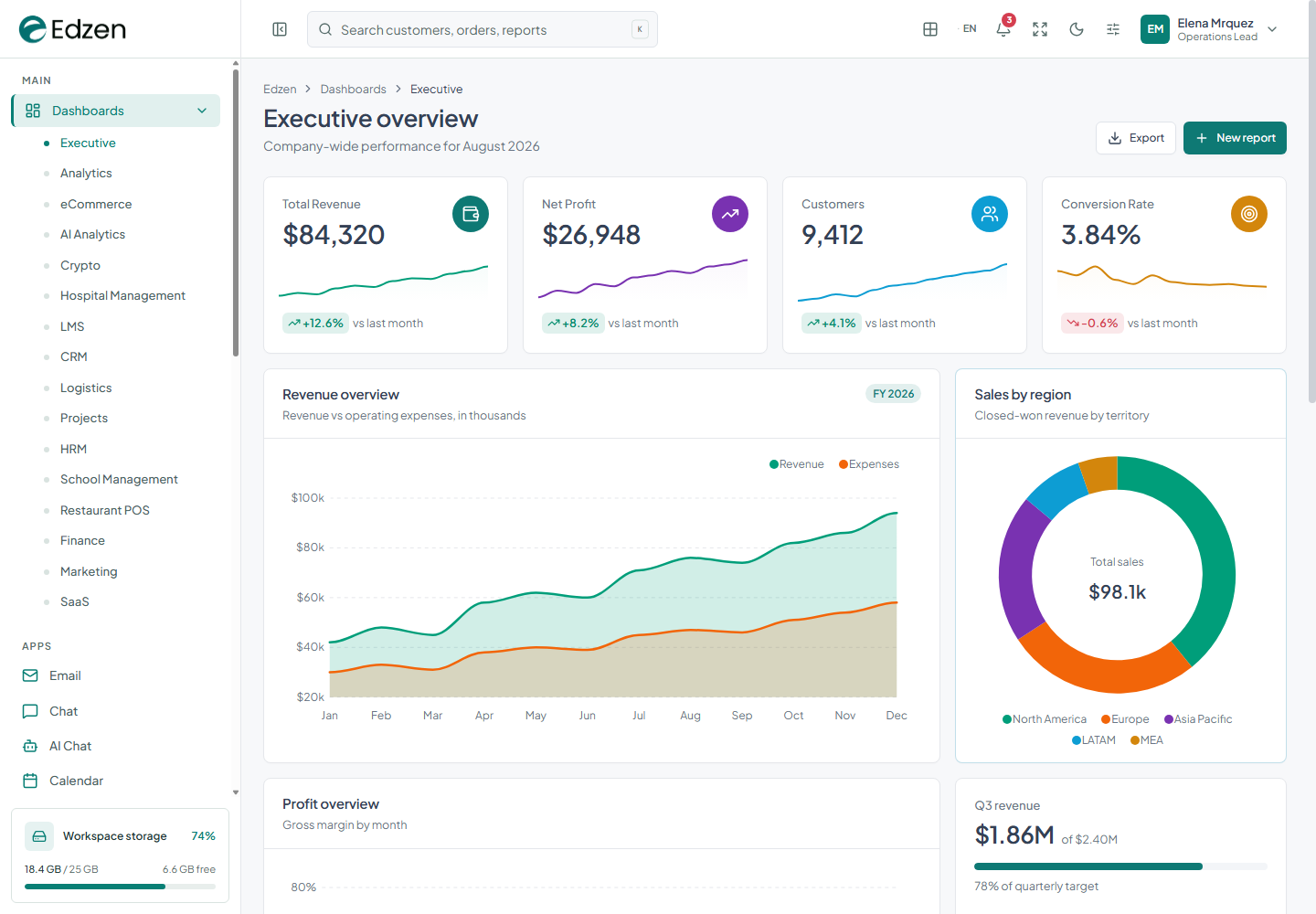This screenshot has width=1316, height=914.
Task: Click the Conversion Rate target icon
Action: 1249,214
